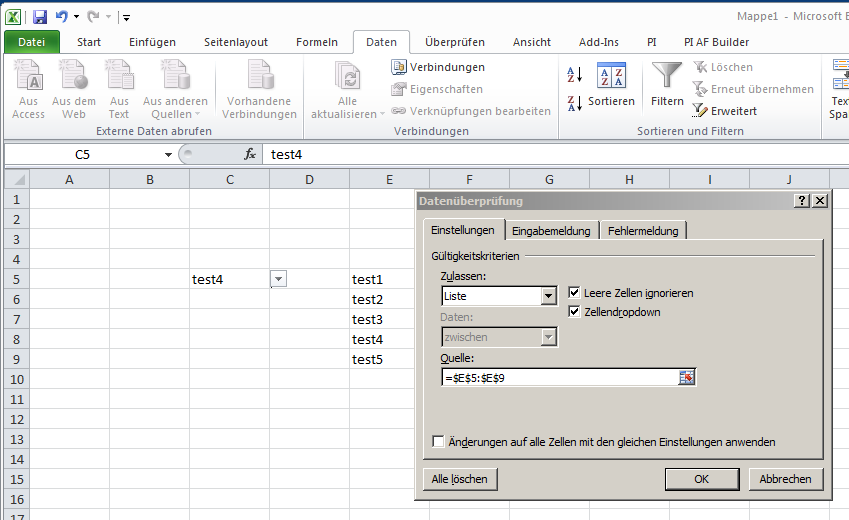Confirm the dialog with OK
Image resolution: width=849 pixels, height=520 pixels.
[x=702, y=479]
